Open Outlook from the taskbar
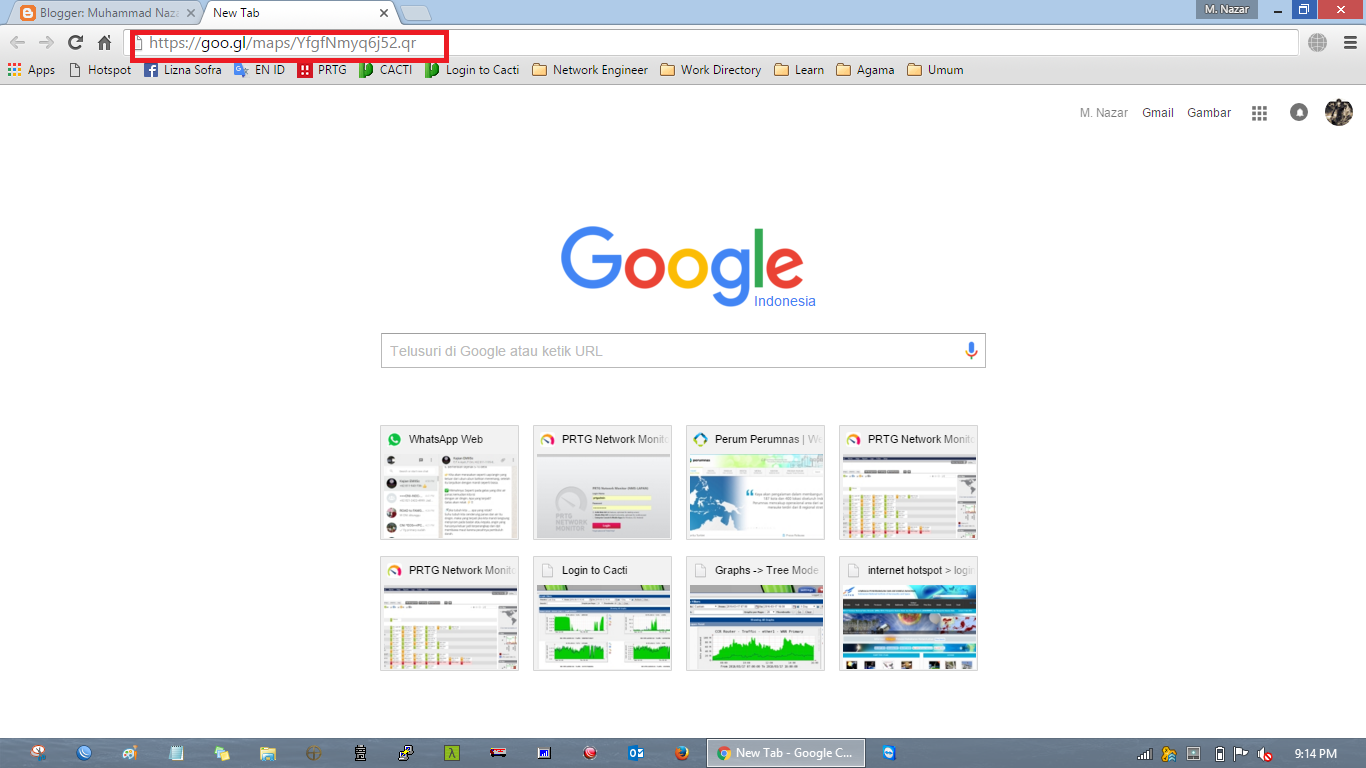1366x768 pixels. 635,753
